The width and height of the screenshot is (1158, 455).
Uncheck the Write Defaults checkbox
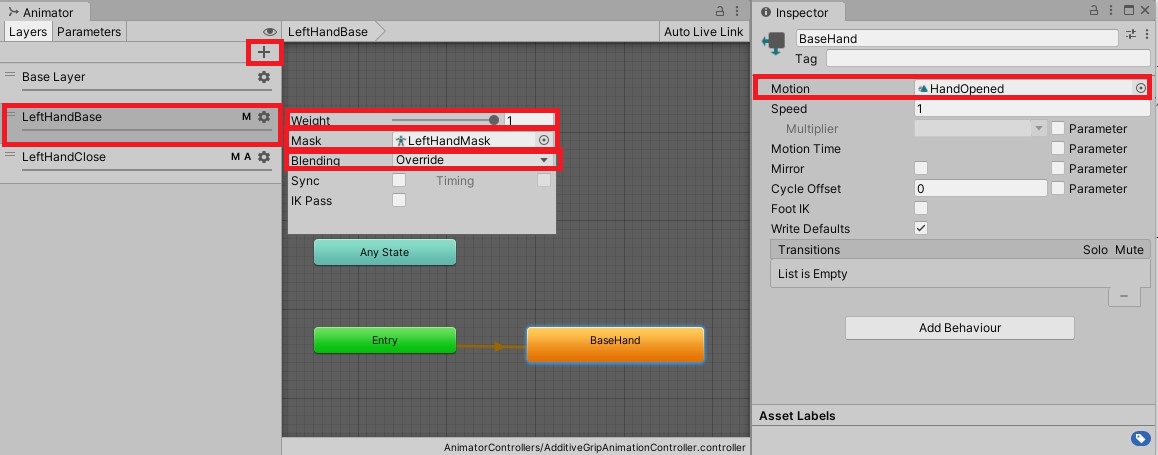(x=921, y=228)
